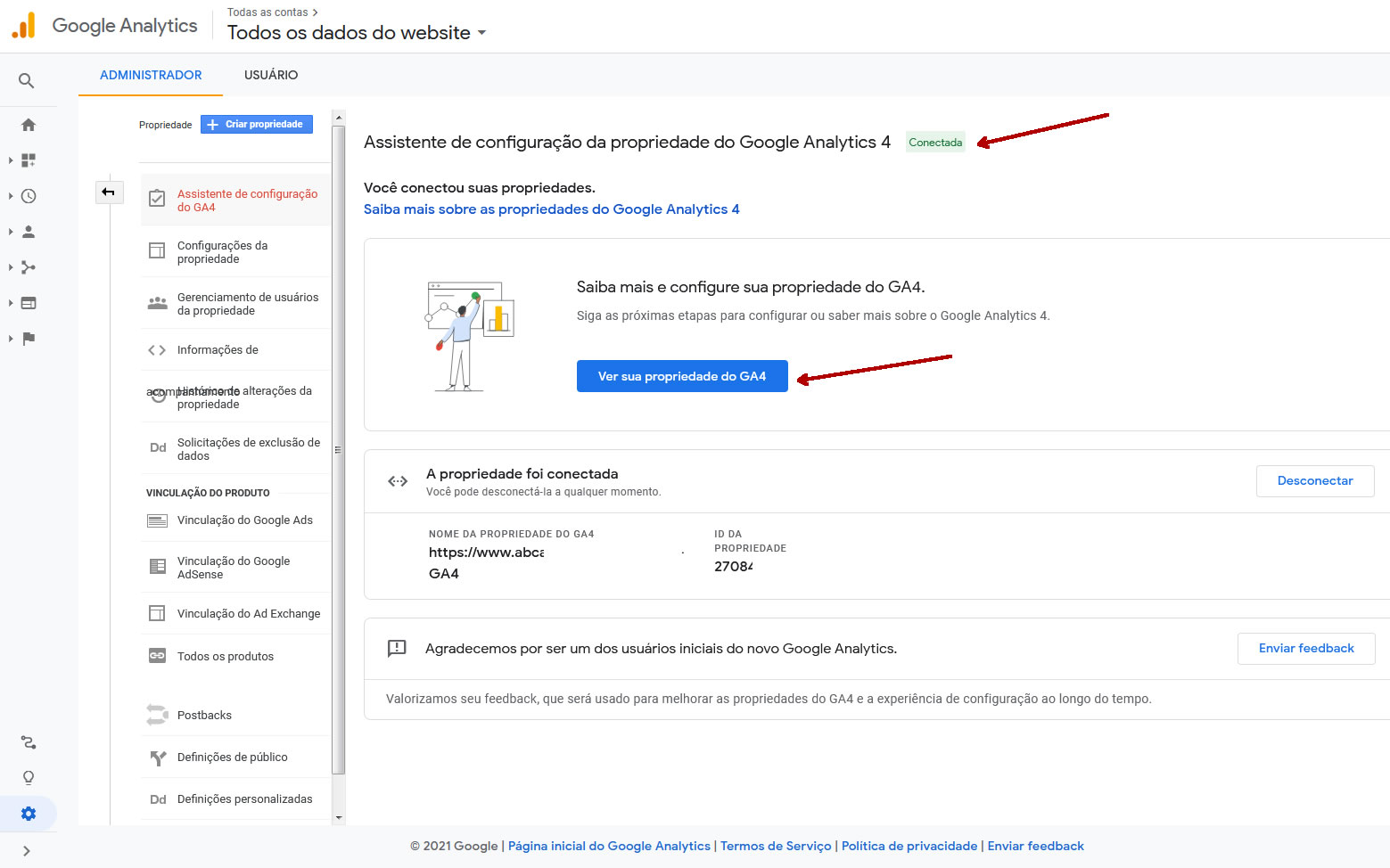Viewport: 1390px width, 868px height.
Task: Expand the Conversions section arrow
Action: (11, 339)
